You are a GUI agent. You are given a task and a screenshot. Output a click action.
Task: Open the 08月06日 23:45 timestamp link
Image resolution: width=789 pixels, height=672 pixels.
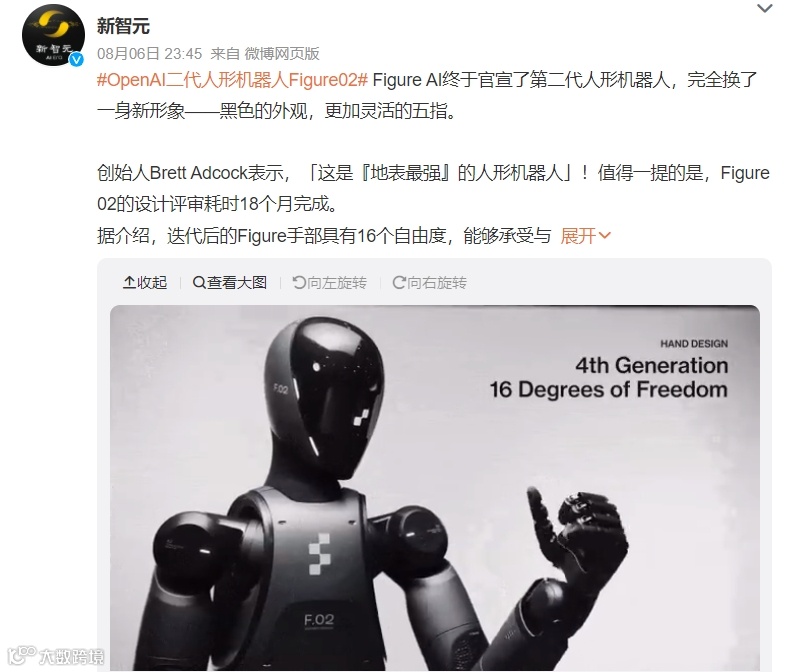coord(149,53)
